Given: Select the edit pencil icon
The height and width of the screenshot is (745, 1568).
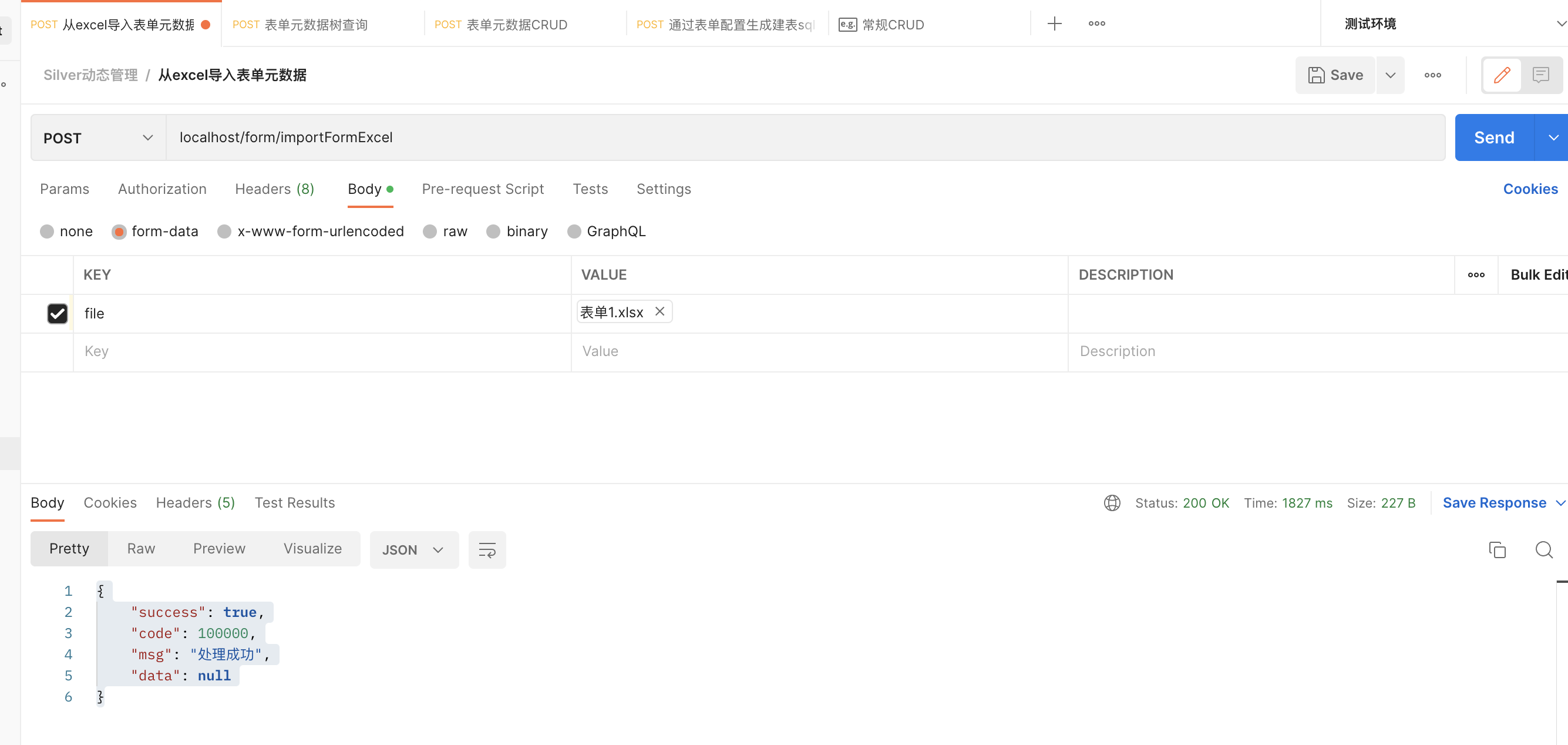Looking at the screenshot, I should 1501,74.
